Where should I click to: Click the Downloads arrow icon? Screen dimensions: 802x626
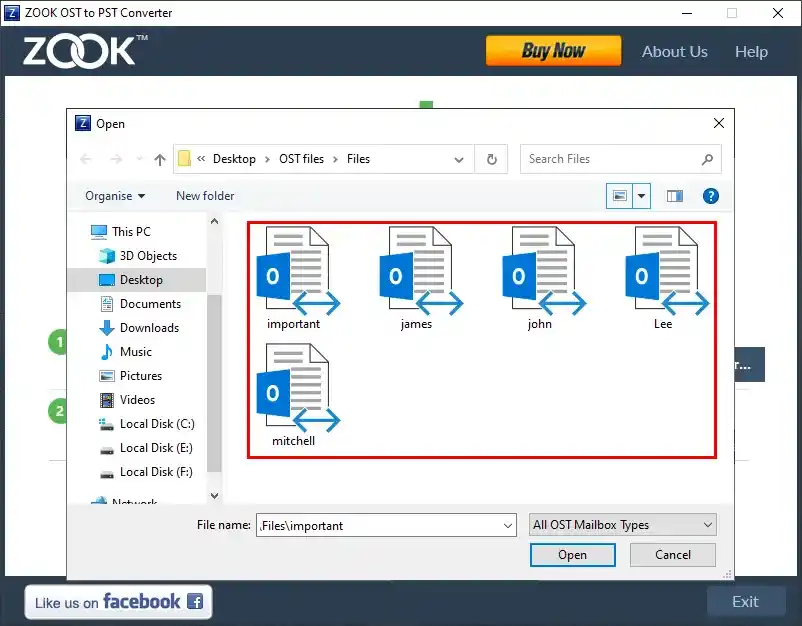pos(107,328)
